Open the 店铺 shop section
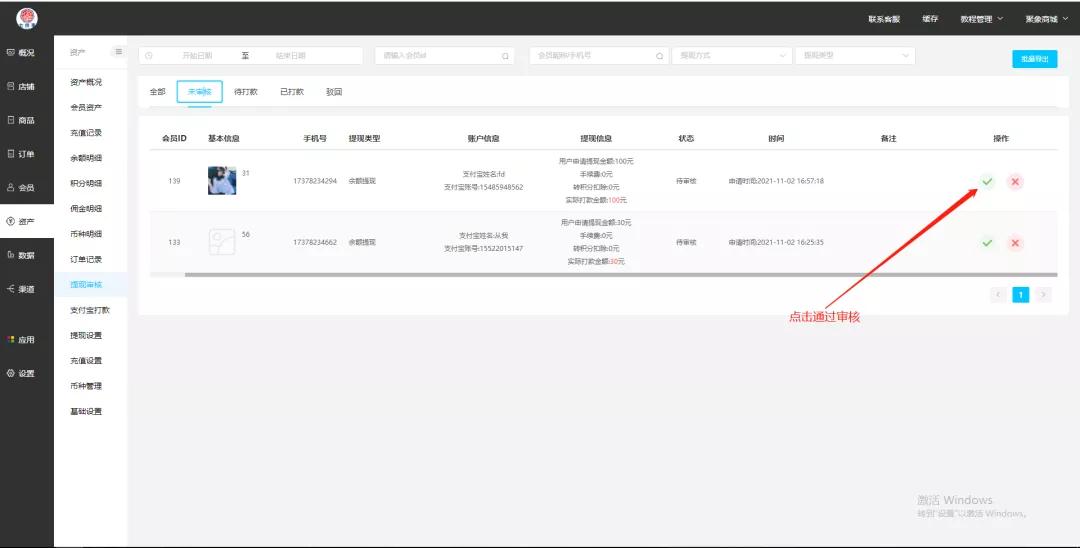Image resolution: width=1080 pixels, height=548 pixels. 27,86
